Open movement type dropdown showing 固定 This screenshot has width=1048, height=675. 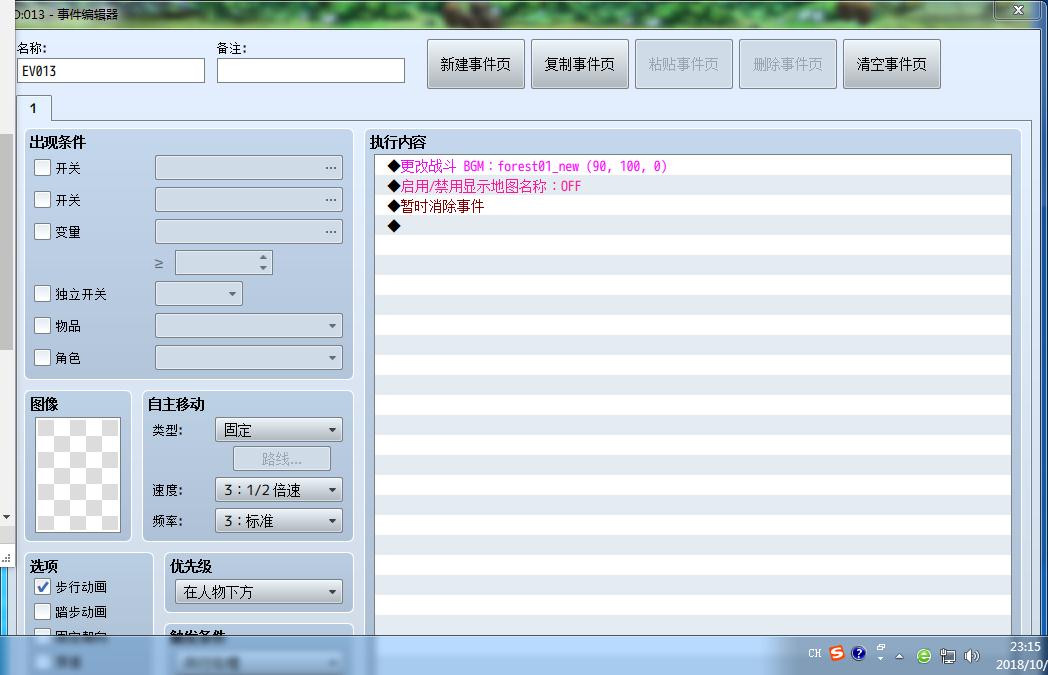point(279,430)
